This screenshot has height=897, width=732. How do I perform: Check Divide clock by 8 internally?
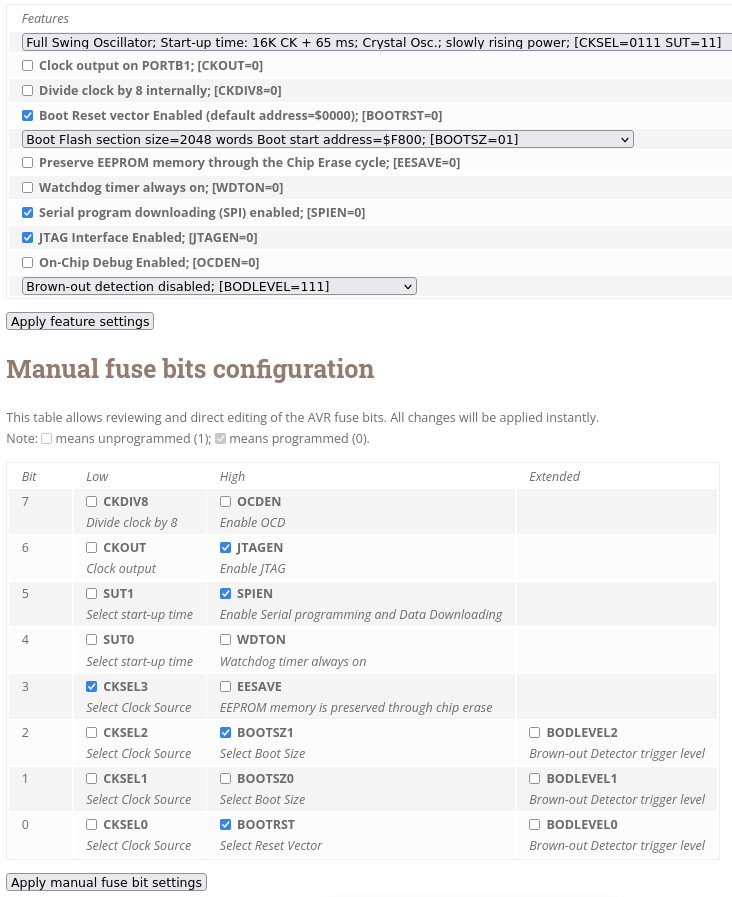point(27,91)
